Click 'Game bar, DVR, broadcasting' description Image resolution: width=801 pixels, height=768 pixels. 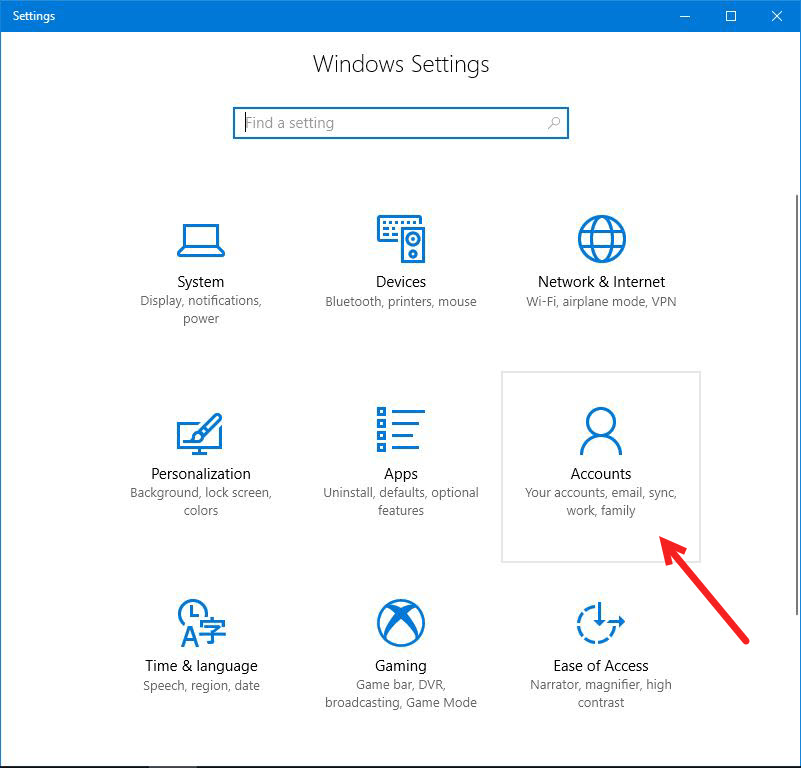click(x=401, y=694)
